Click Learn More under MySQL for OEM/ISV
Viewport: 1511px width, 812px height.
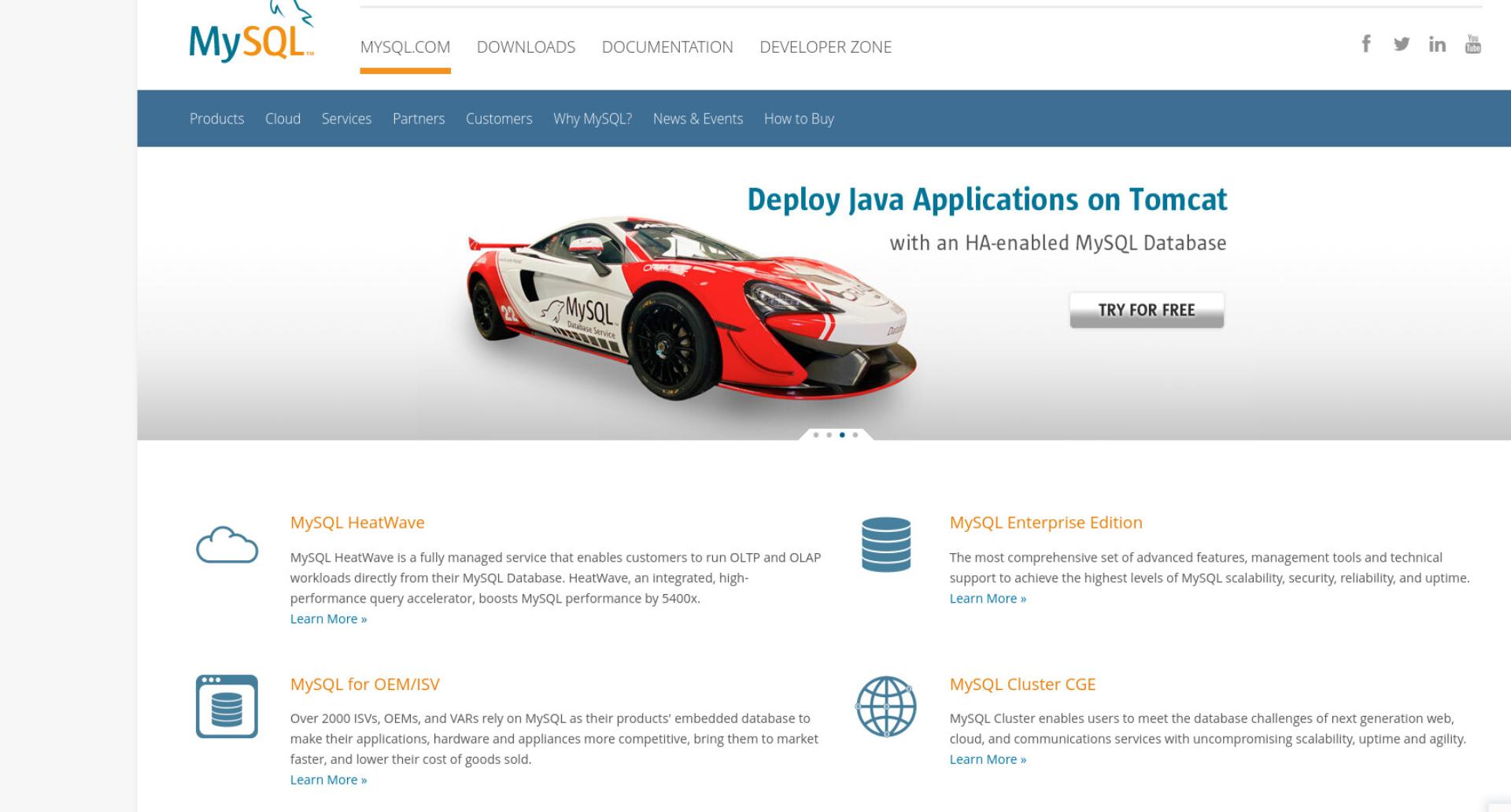[328, 780]
